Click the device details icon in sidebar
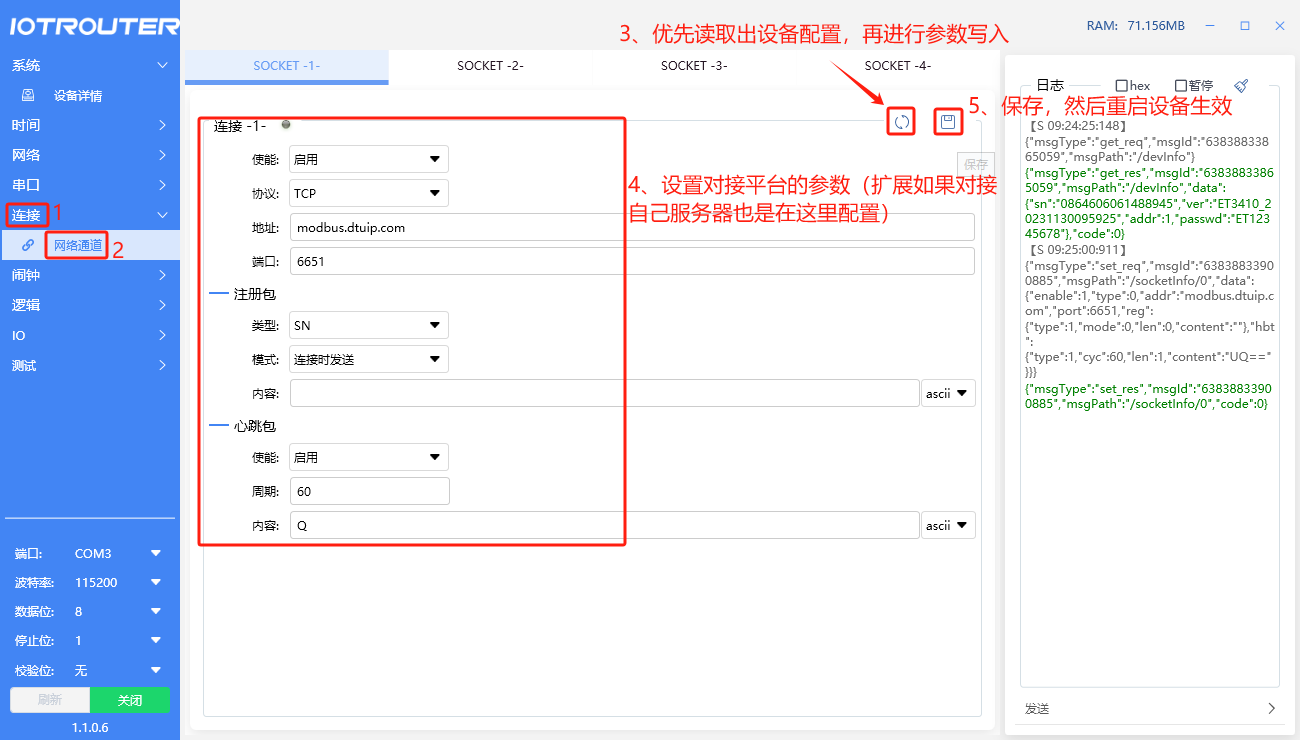This screenshot has width=1300, height=740. (28, 96)
